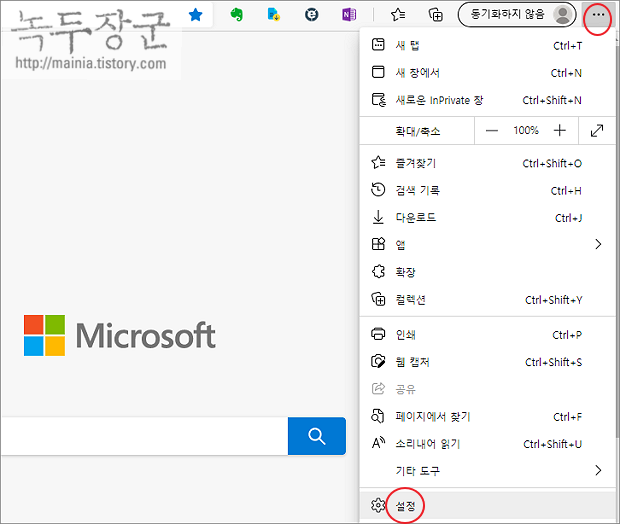Viewport: 620px width, 524px height.
Task: Open the three-dot Settings and more menu
Action: click(x=598, y=15)
